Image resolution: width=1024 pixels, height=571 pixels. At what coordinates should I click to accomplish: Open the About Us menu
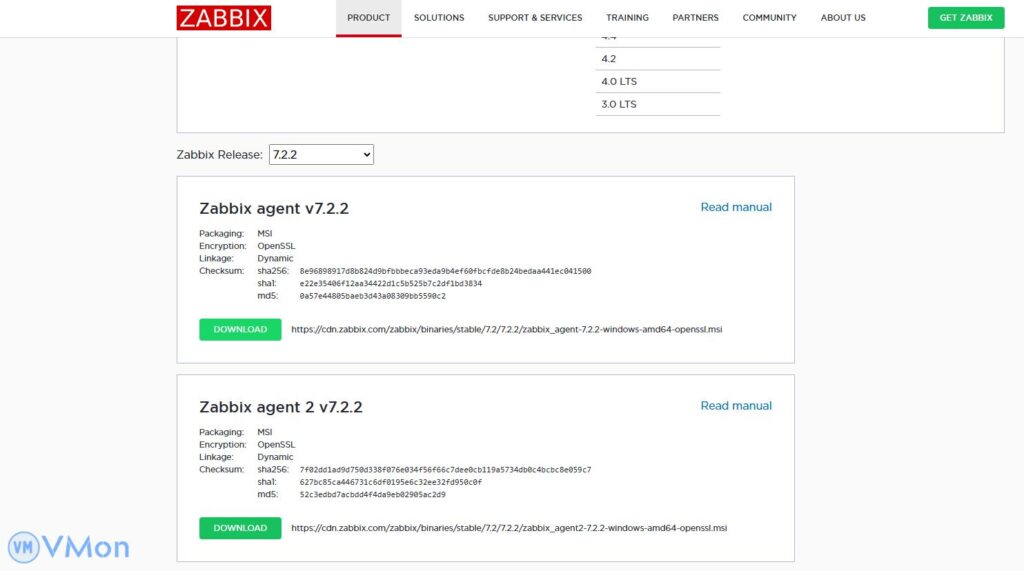[x=843, y=18]
